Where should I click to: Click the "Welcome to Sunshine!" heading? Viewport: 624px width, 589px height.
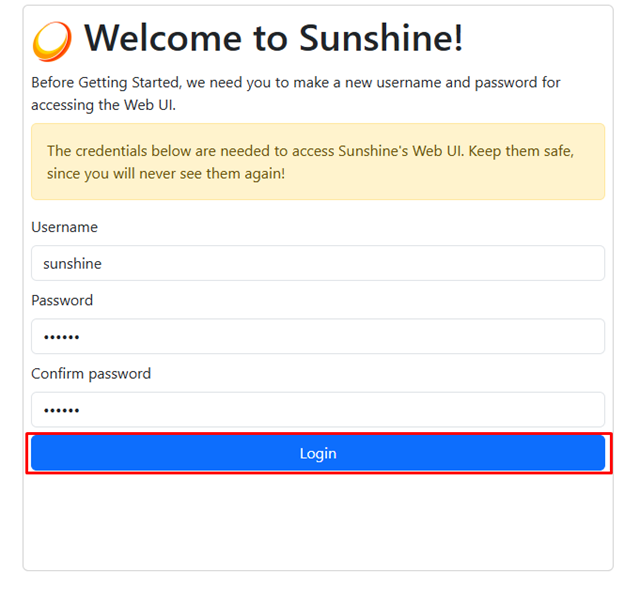pyautogui.click(x=274, y=39)
